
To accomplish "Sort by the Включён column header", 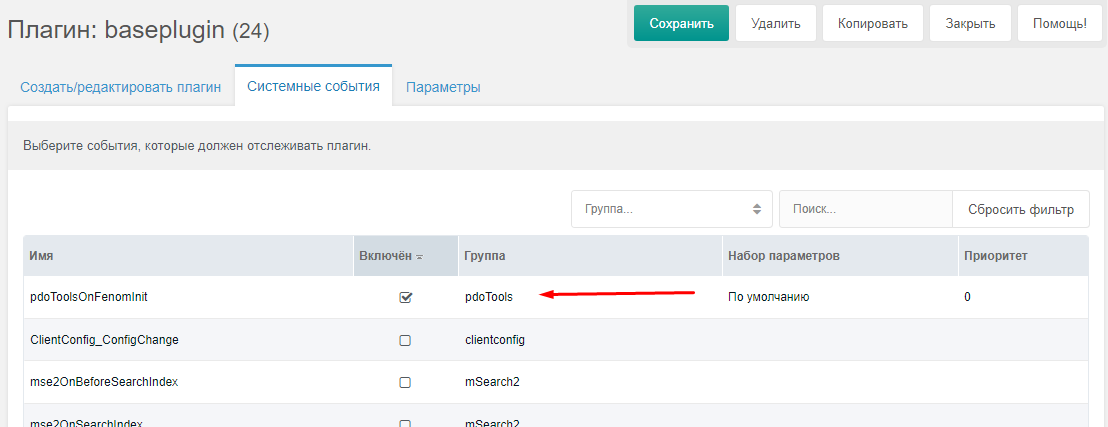I will 405,256.
